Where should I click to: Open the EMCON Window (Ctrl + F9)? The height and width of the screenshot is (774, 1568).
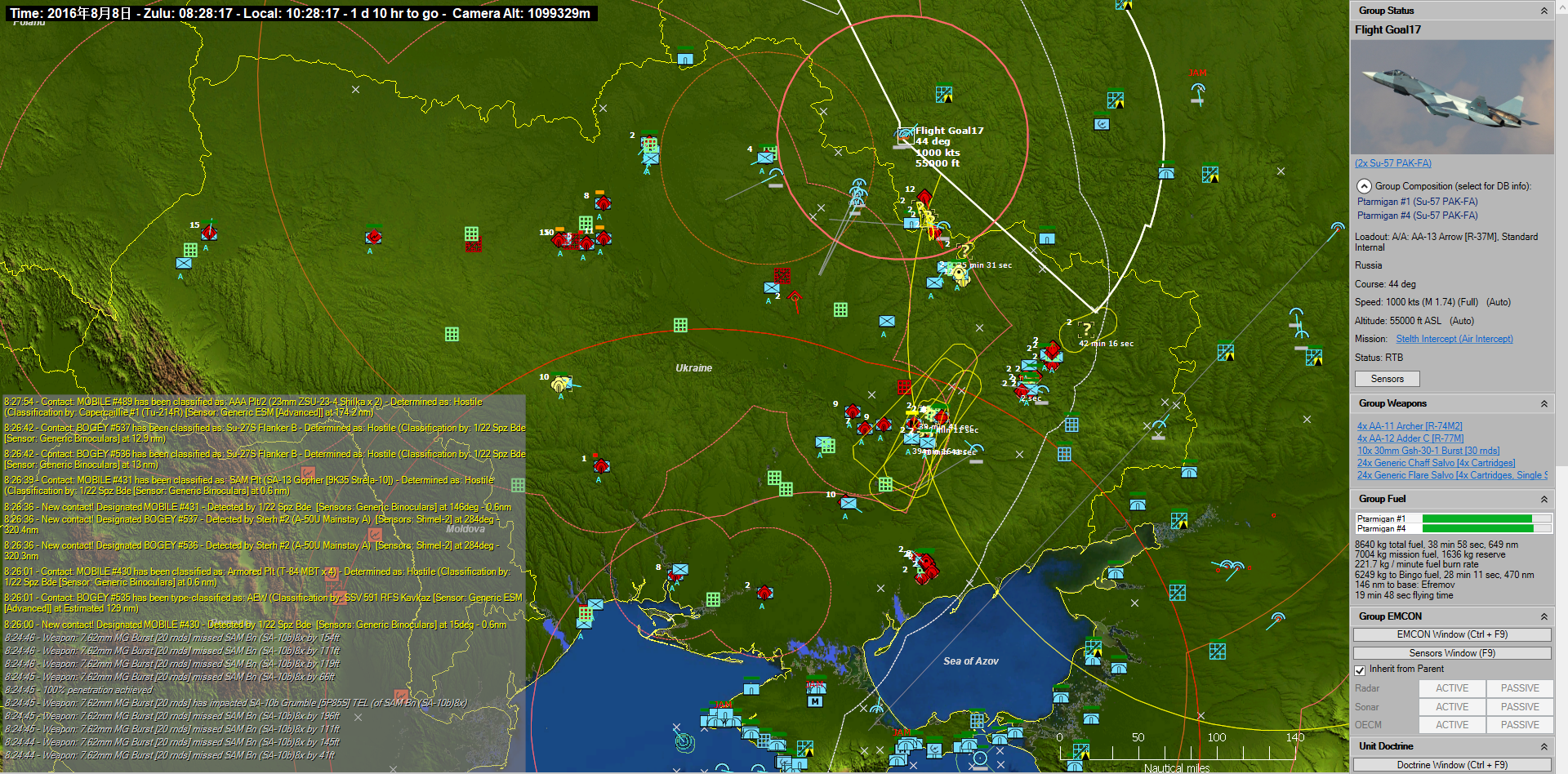1452,634
